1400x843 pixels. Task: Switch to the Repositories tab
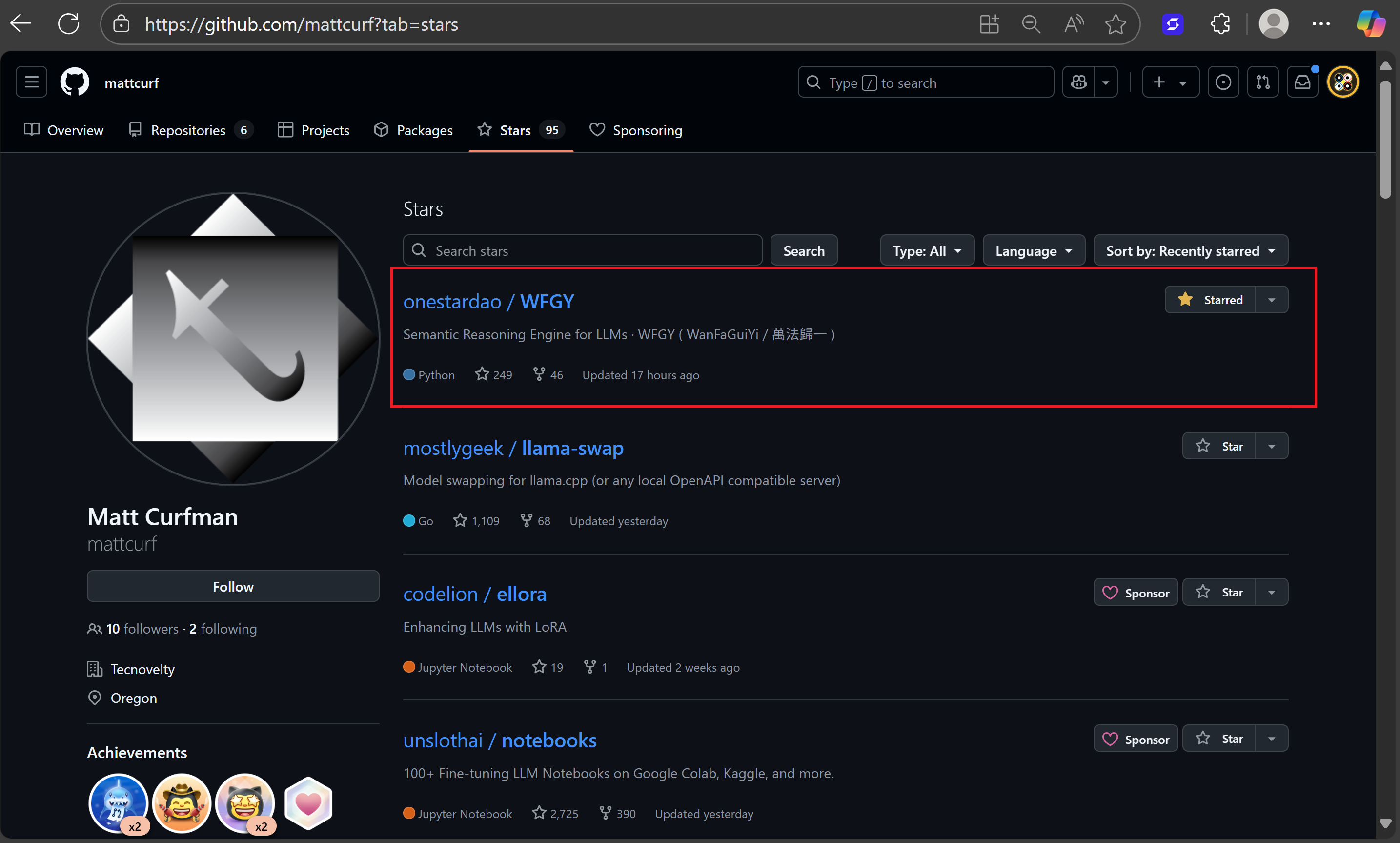pos(187,130)
